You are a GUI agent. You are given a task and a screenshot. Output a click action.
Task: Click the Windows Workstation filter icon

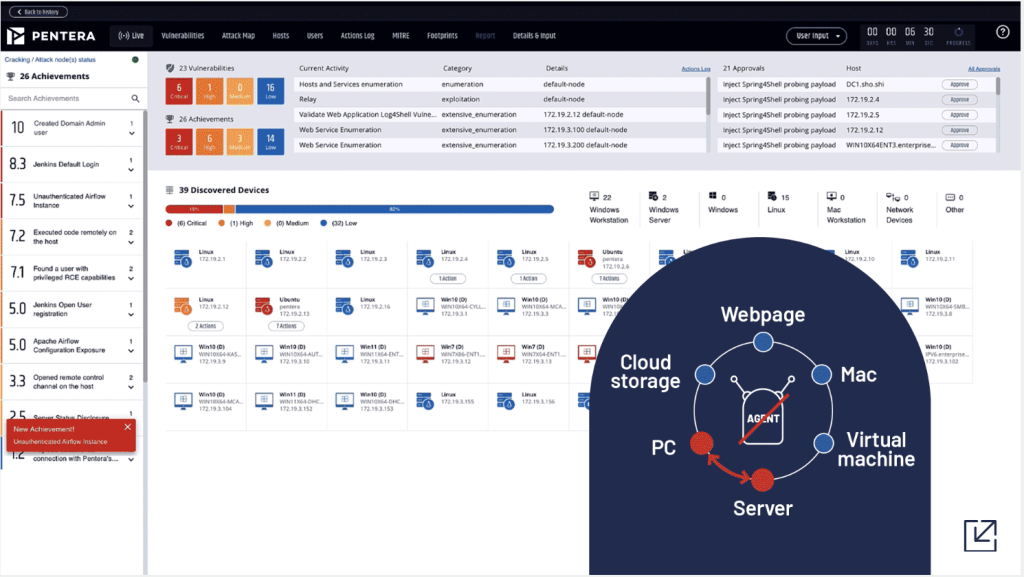click(x=594, y=196)
